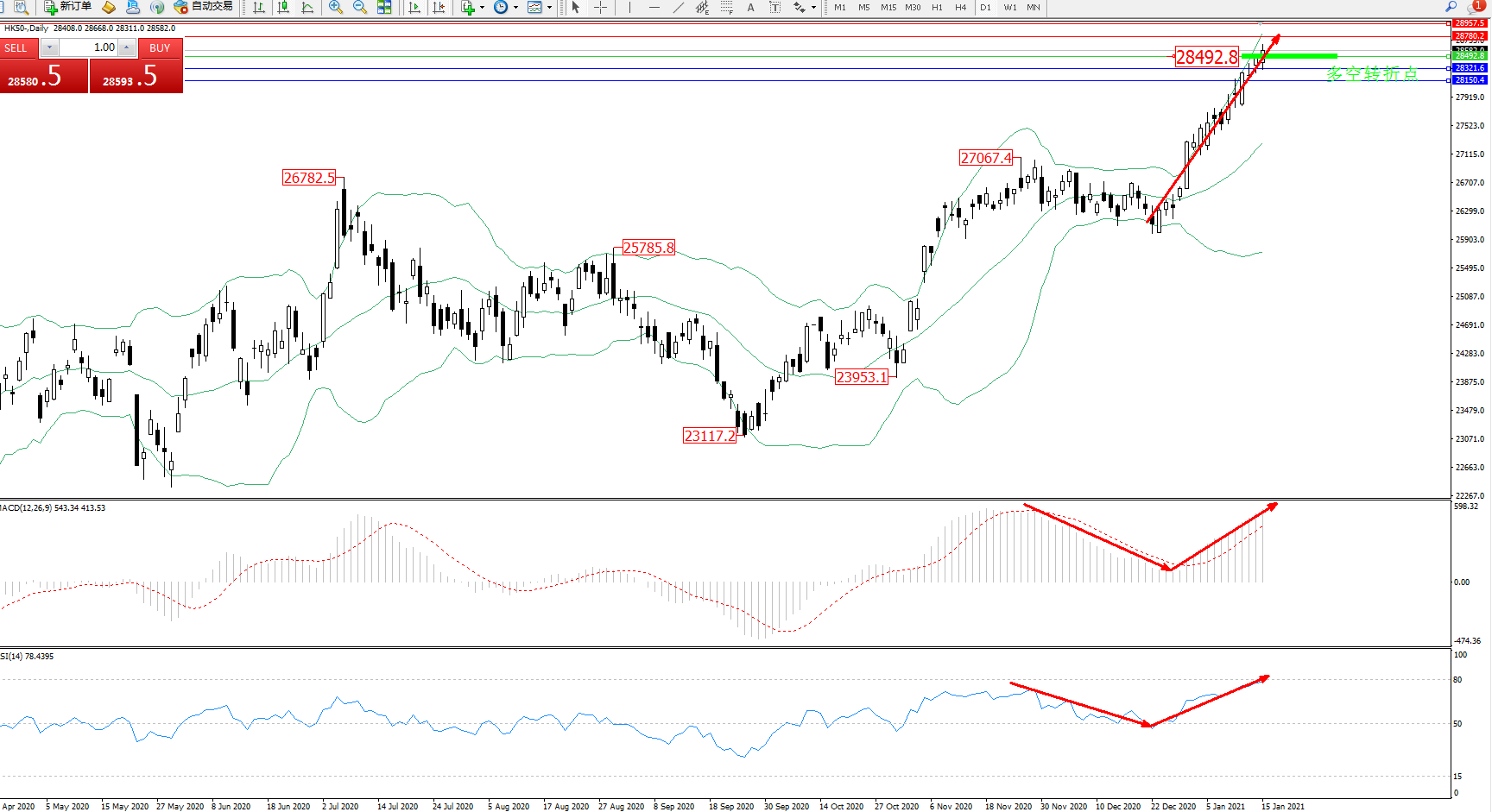Image resolution: width=1492 pixels, height=812 pixels.
Task: Toggle 自动交易 auto trading
Action: click(204, 7)
